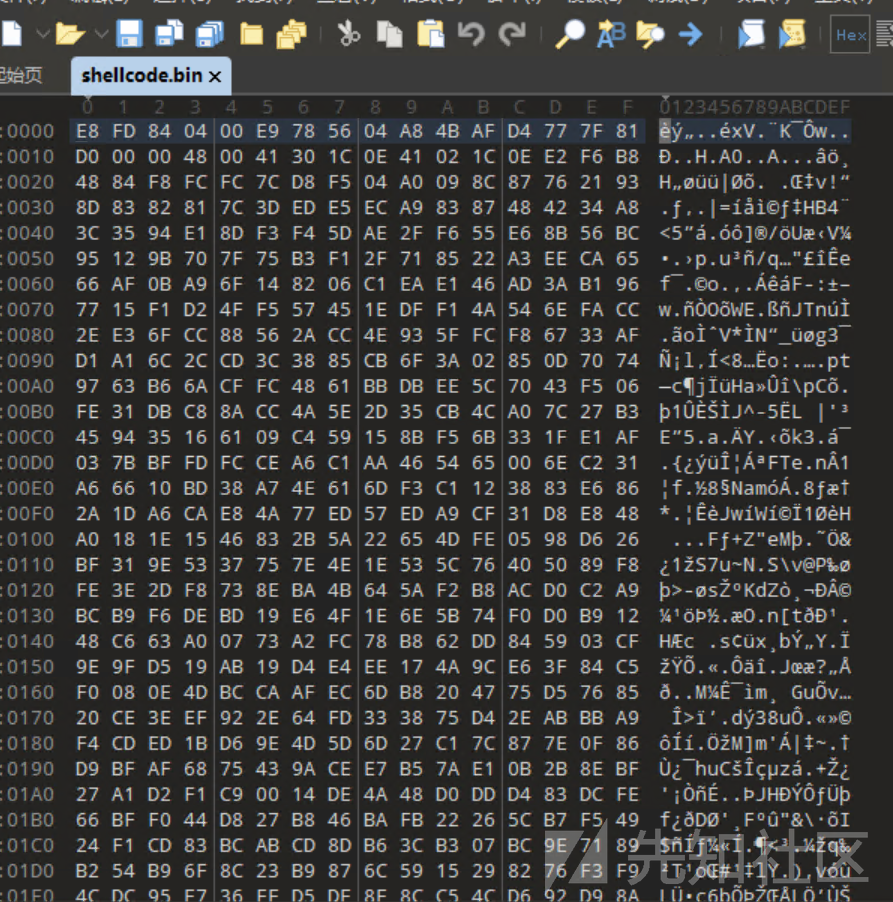Undo the last edit
This screenshot has height=902, width=893.
[471, 34]
